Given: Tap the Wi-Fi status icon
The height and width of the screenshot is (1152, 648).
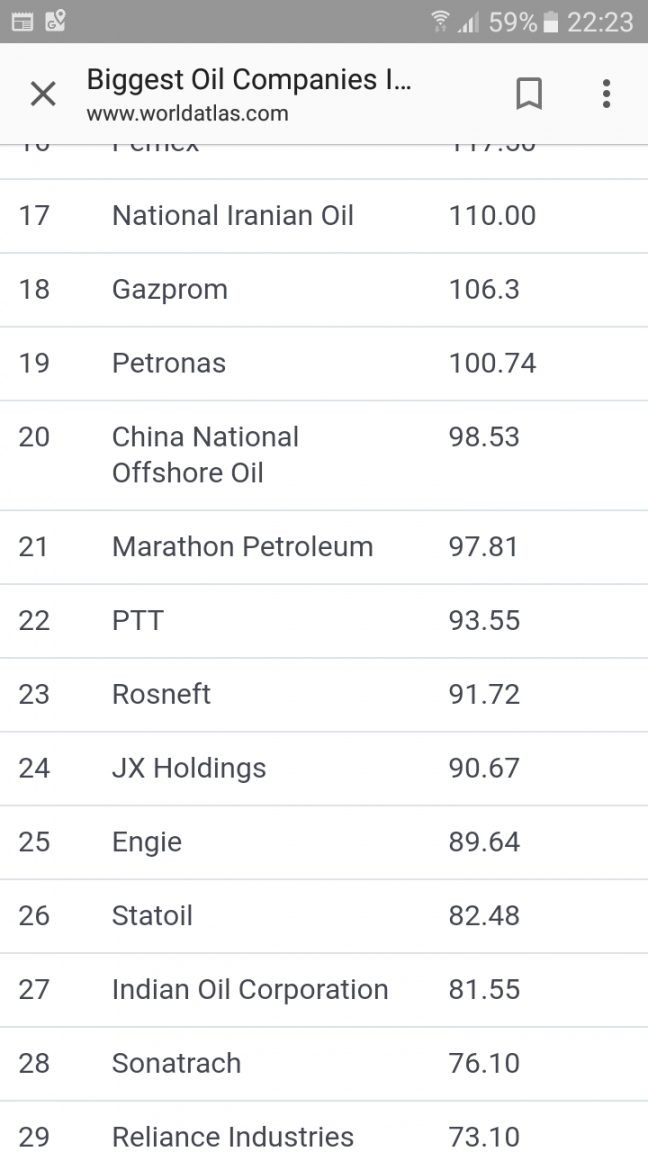Looking at the screenshot, I should pyautogui.click(x=440, y=21).
